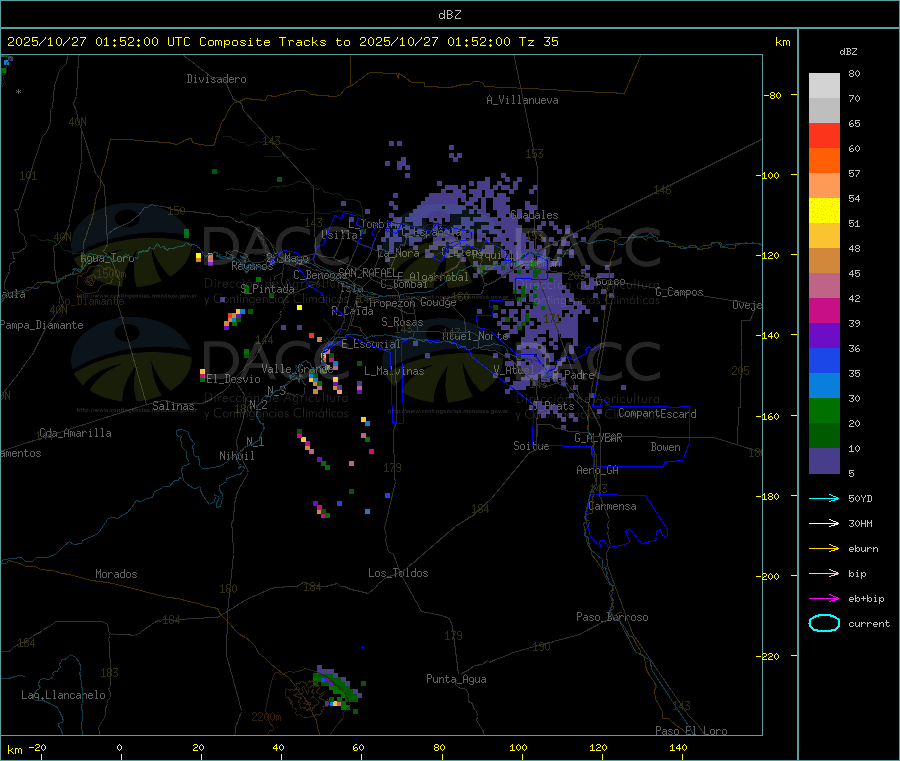This screenshot has width=900, height=761.
Task: Click the CompantEscard map label
Action: tap(657, 414)
